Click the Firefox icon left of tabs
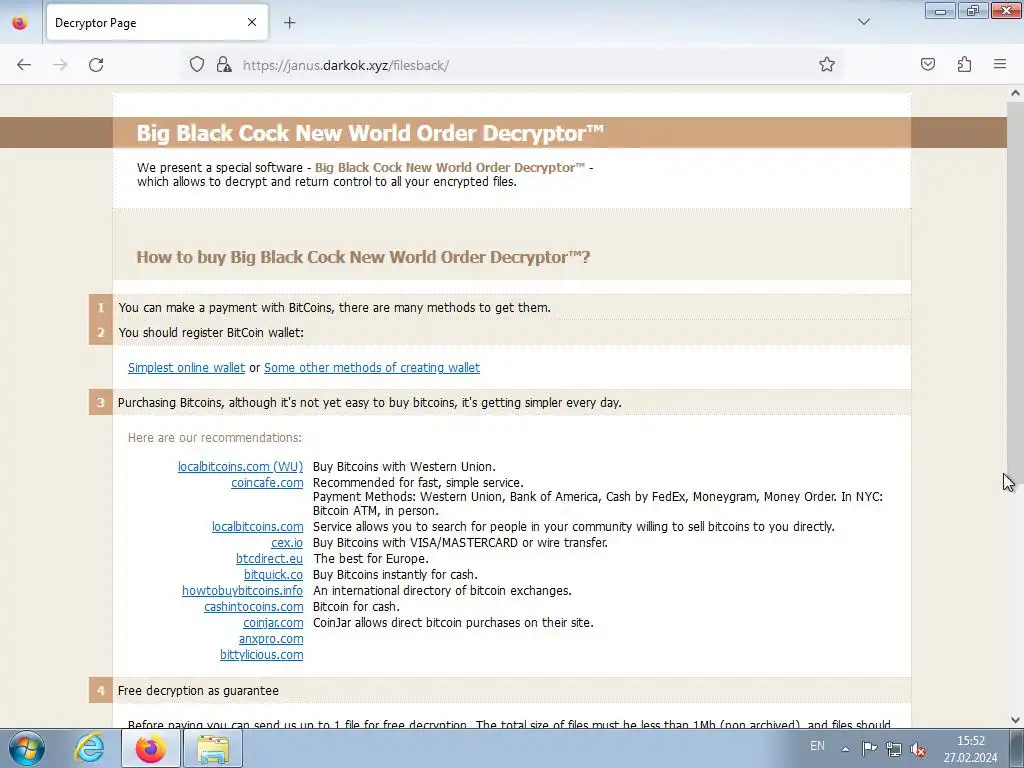Screen dimensions: 1024x768 20,23
